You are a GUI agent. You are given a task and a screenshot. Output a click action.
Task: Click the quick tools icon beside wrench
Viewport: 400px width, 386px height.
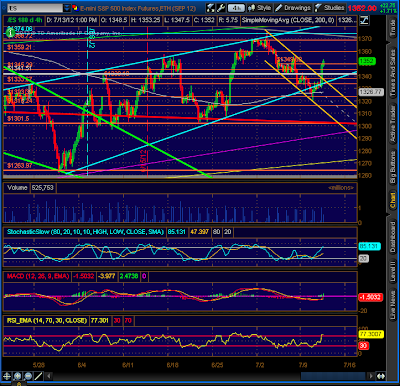click(x=210, y=8)
